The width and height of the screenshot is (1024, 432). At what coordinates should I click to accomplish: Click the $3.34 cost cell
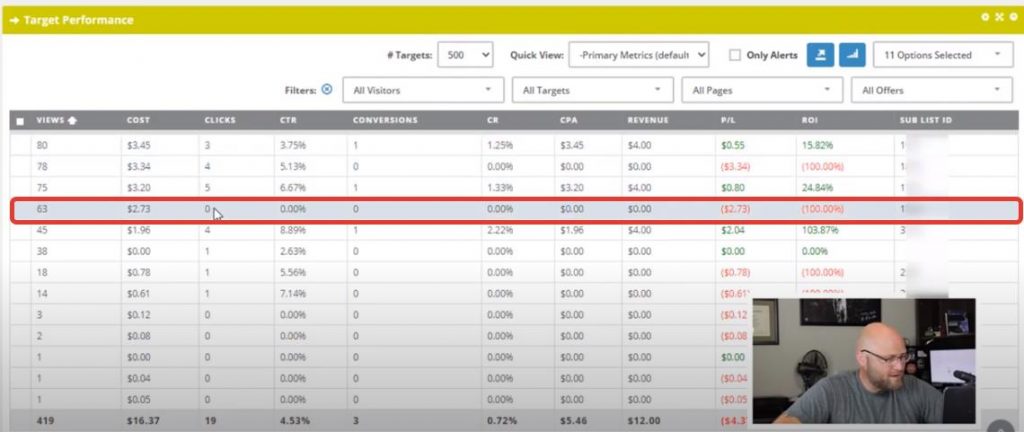coord(137,167)
